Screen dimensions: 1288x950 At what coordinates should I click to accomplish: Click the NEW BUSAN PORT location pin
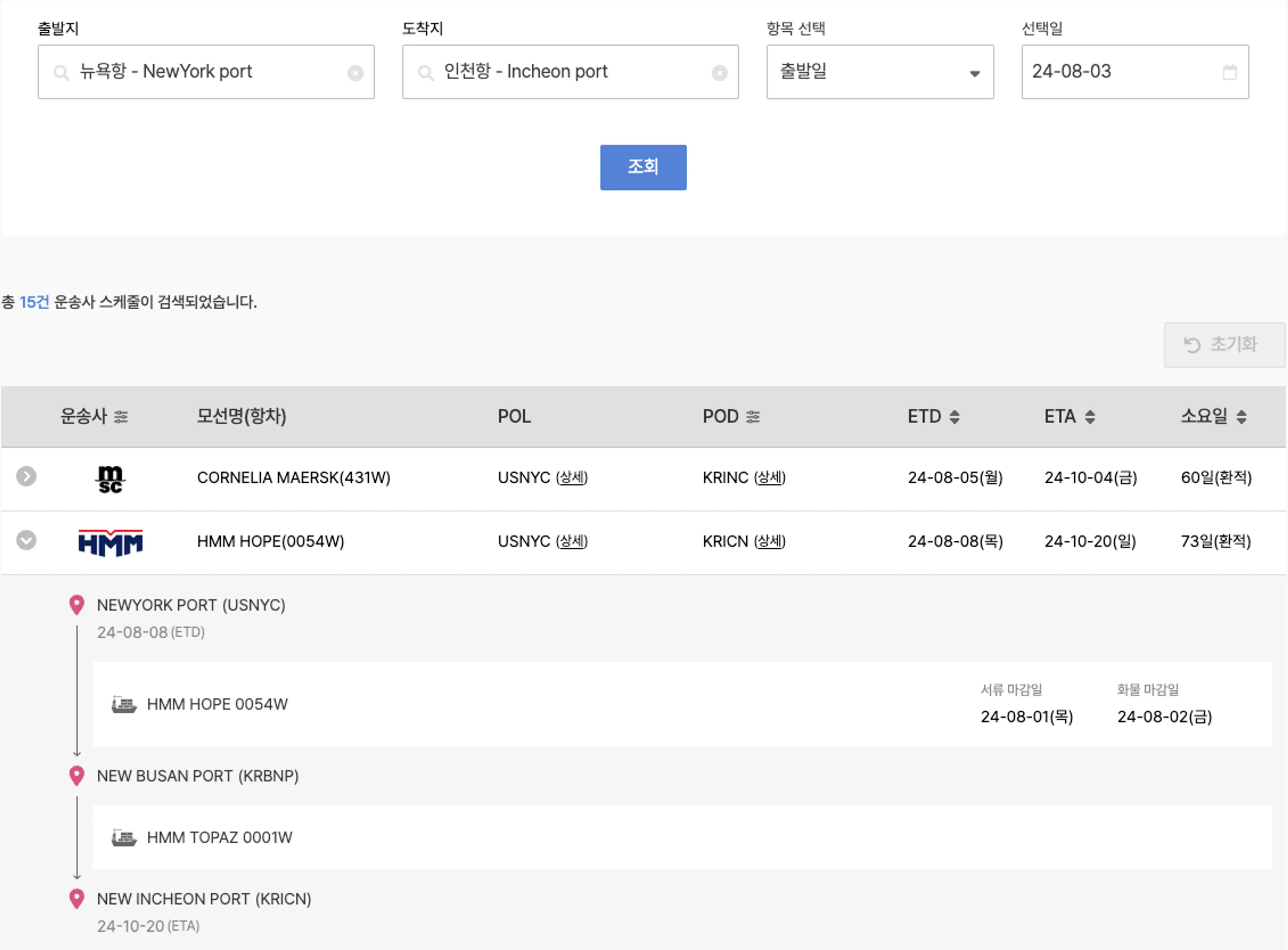click(76, 776)
